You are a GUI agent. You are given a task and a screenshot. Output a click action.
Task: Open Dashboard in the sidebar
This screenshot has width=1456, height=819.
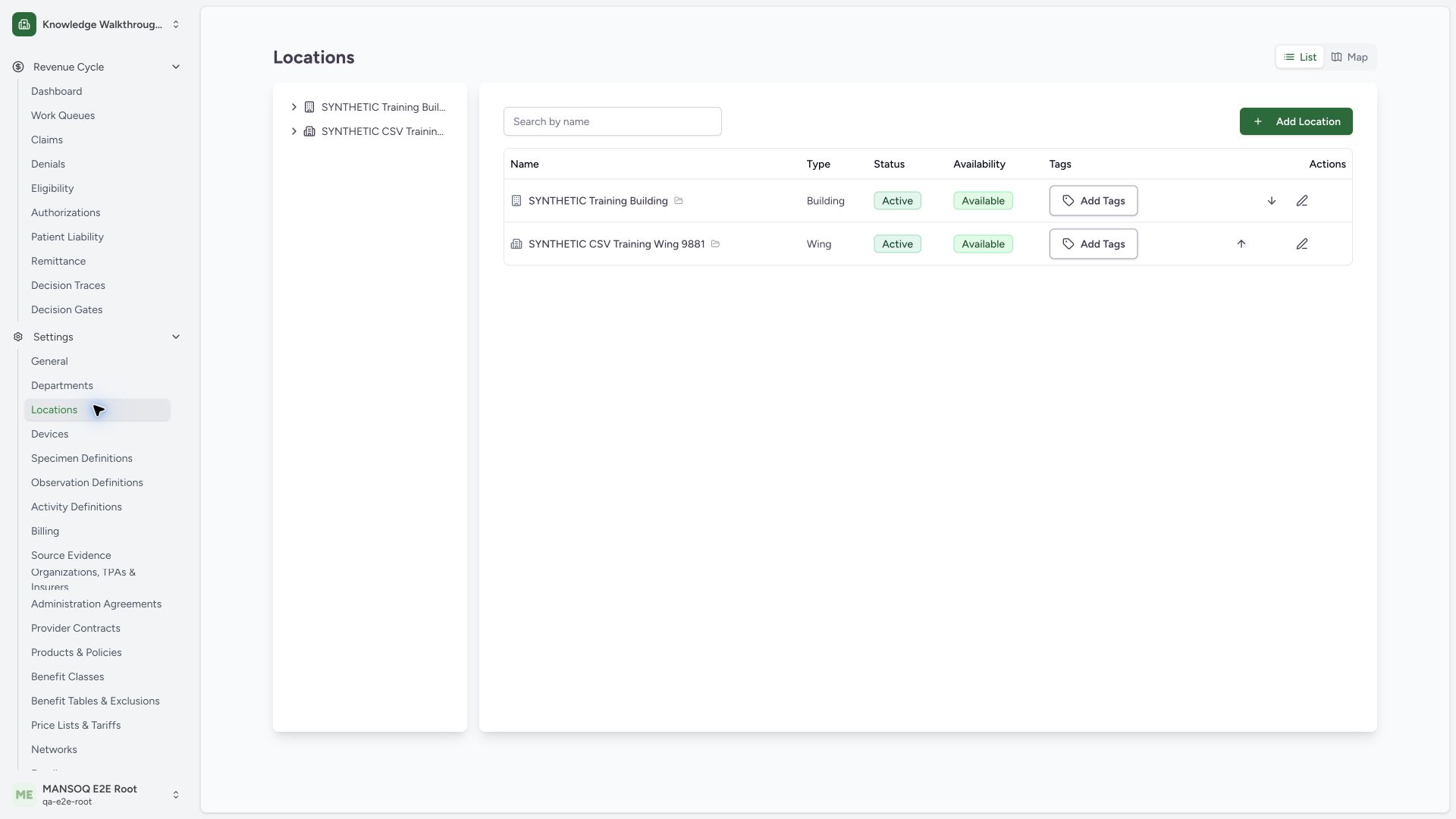97,91
